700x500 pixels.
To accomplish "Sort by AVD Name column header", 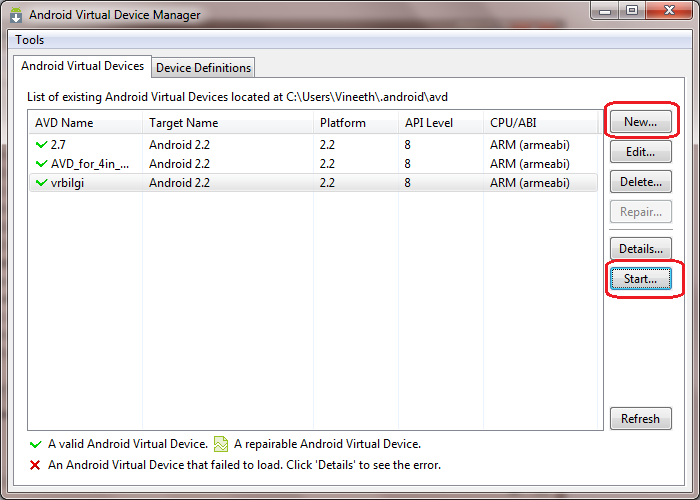I will click(85, 123).
